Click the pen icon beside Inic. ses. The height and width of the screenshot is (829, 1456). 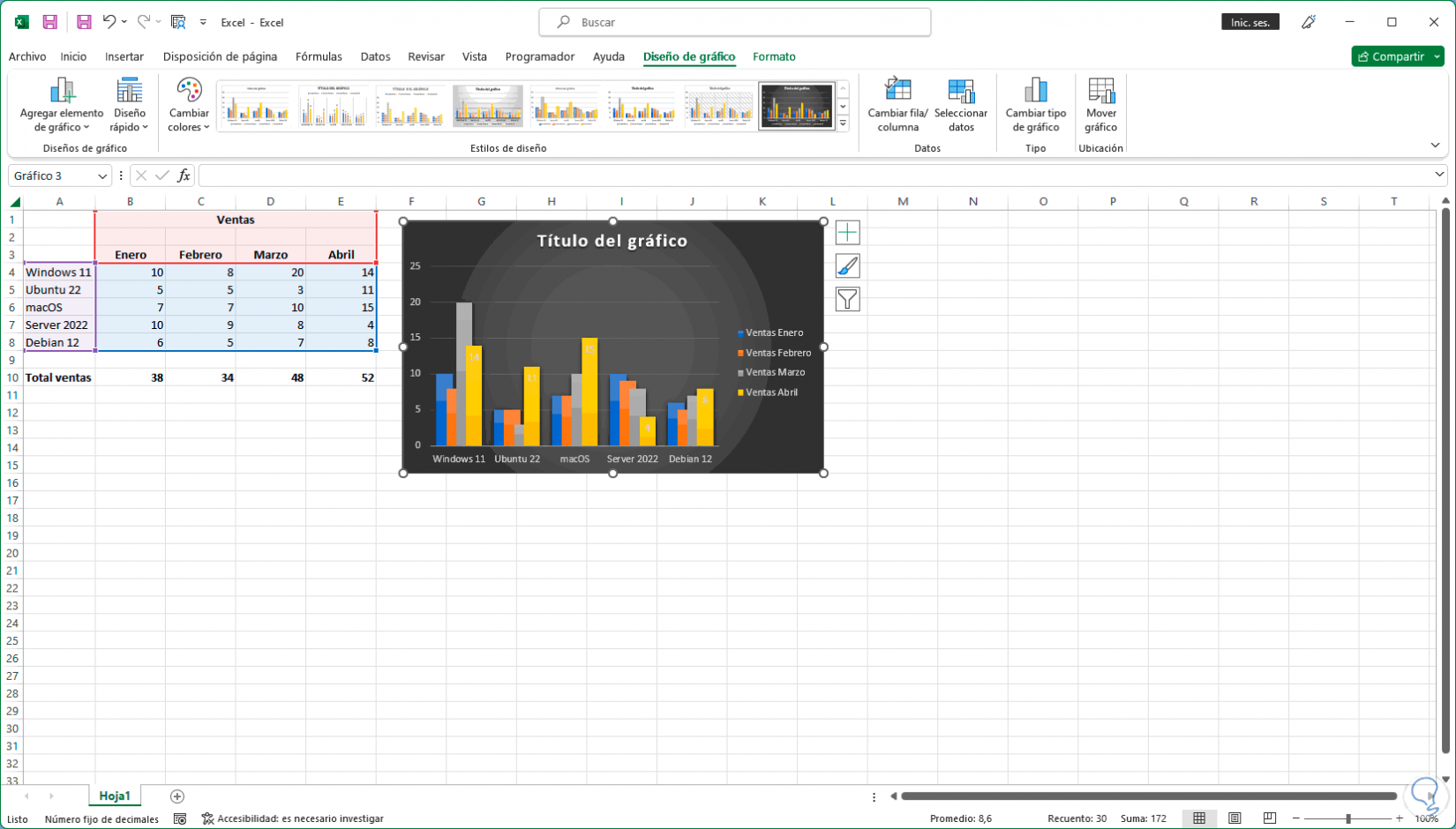pos(1309,22)
